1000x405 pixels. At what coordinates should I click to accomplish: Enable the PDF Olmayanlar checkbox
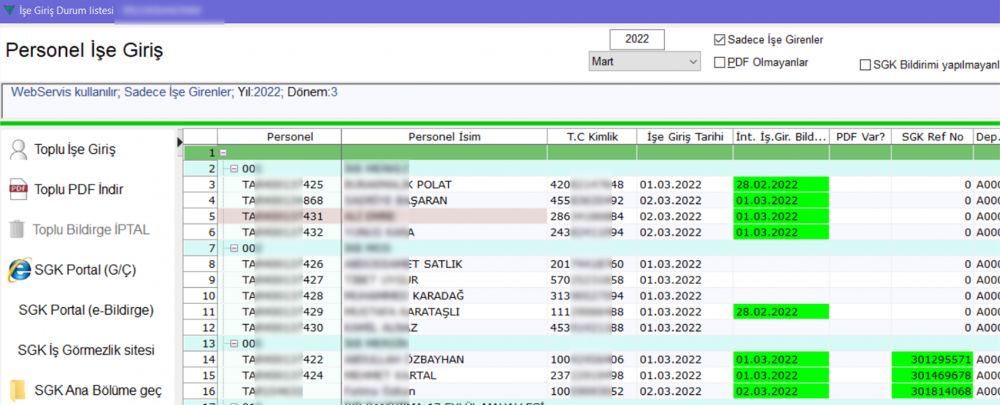[x=719, y=63]
